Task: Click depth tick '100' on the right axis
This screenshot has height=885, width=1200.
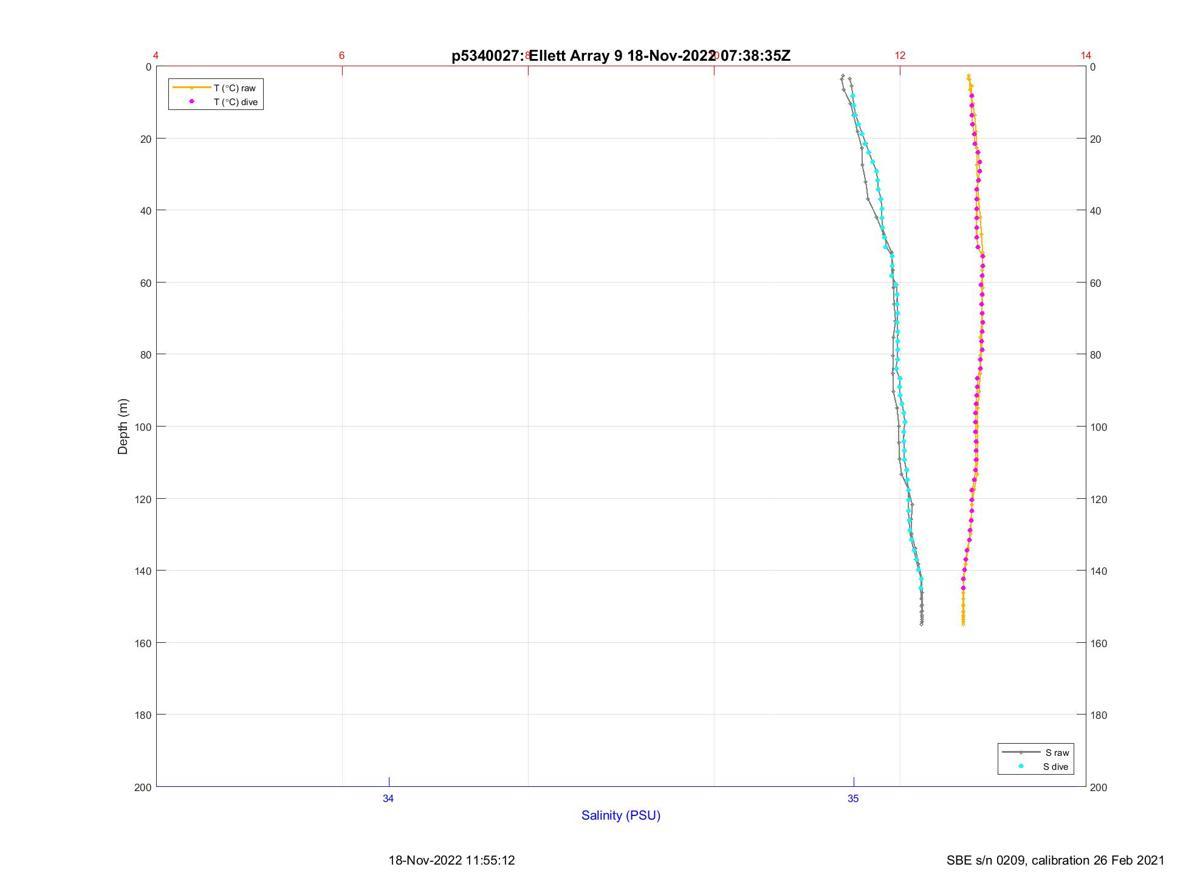Action: [1100, 427]
